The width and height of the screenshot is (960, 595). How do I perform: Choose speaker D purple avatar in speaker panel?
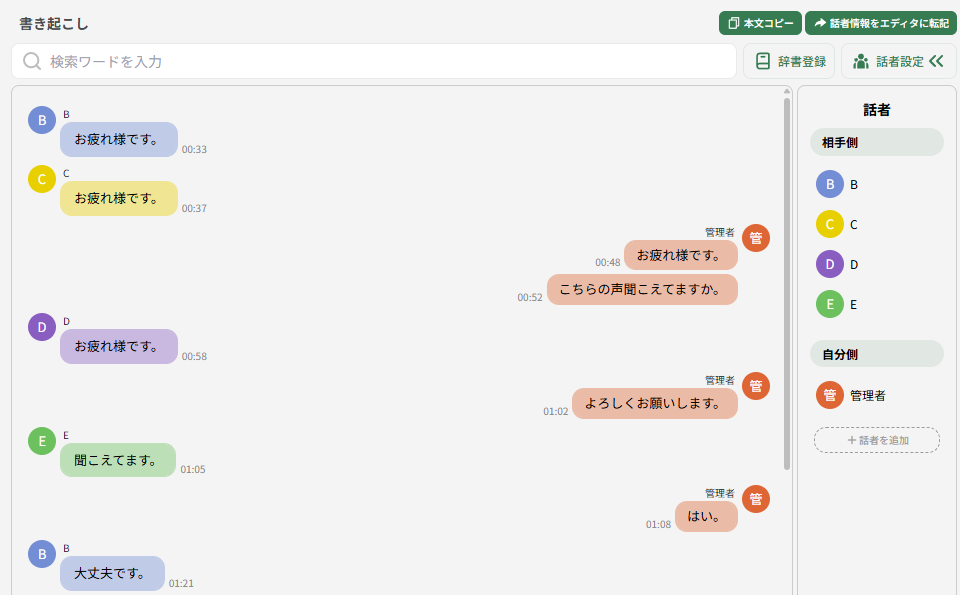tap(830, 264)
